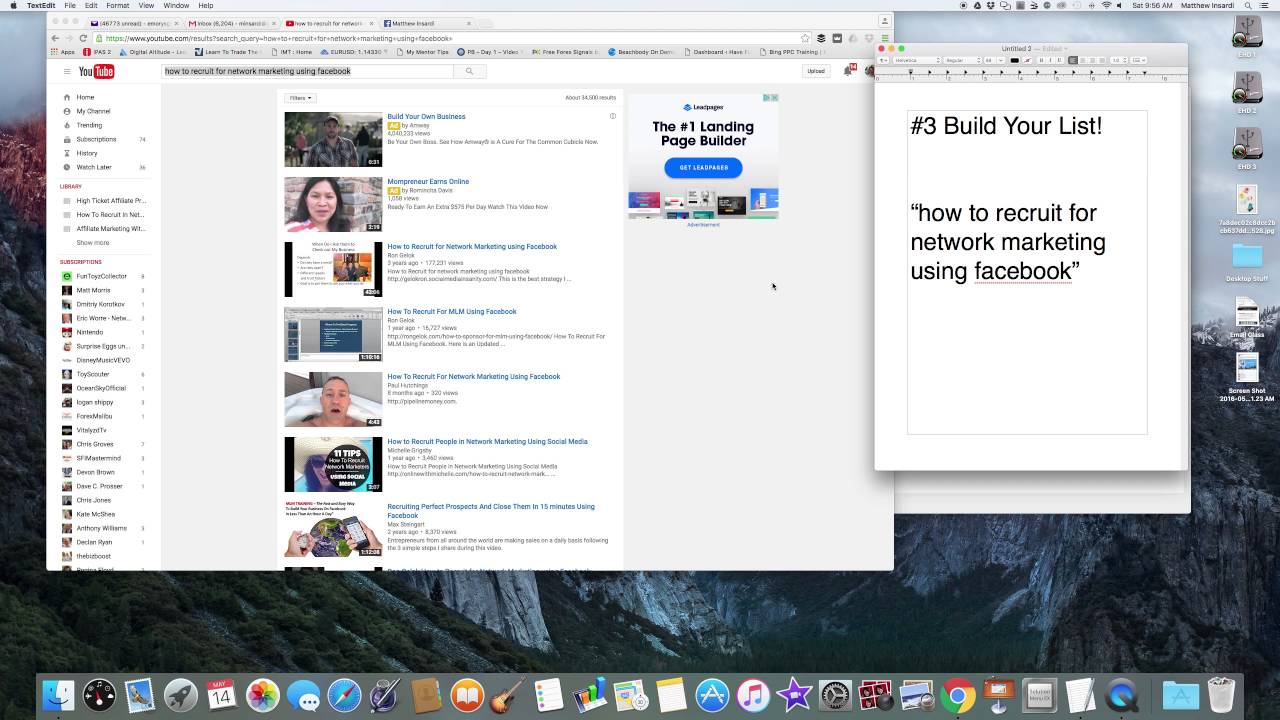Open the paragraph styles dropdown in TextEdit

(883, 60)
